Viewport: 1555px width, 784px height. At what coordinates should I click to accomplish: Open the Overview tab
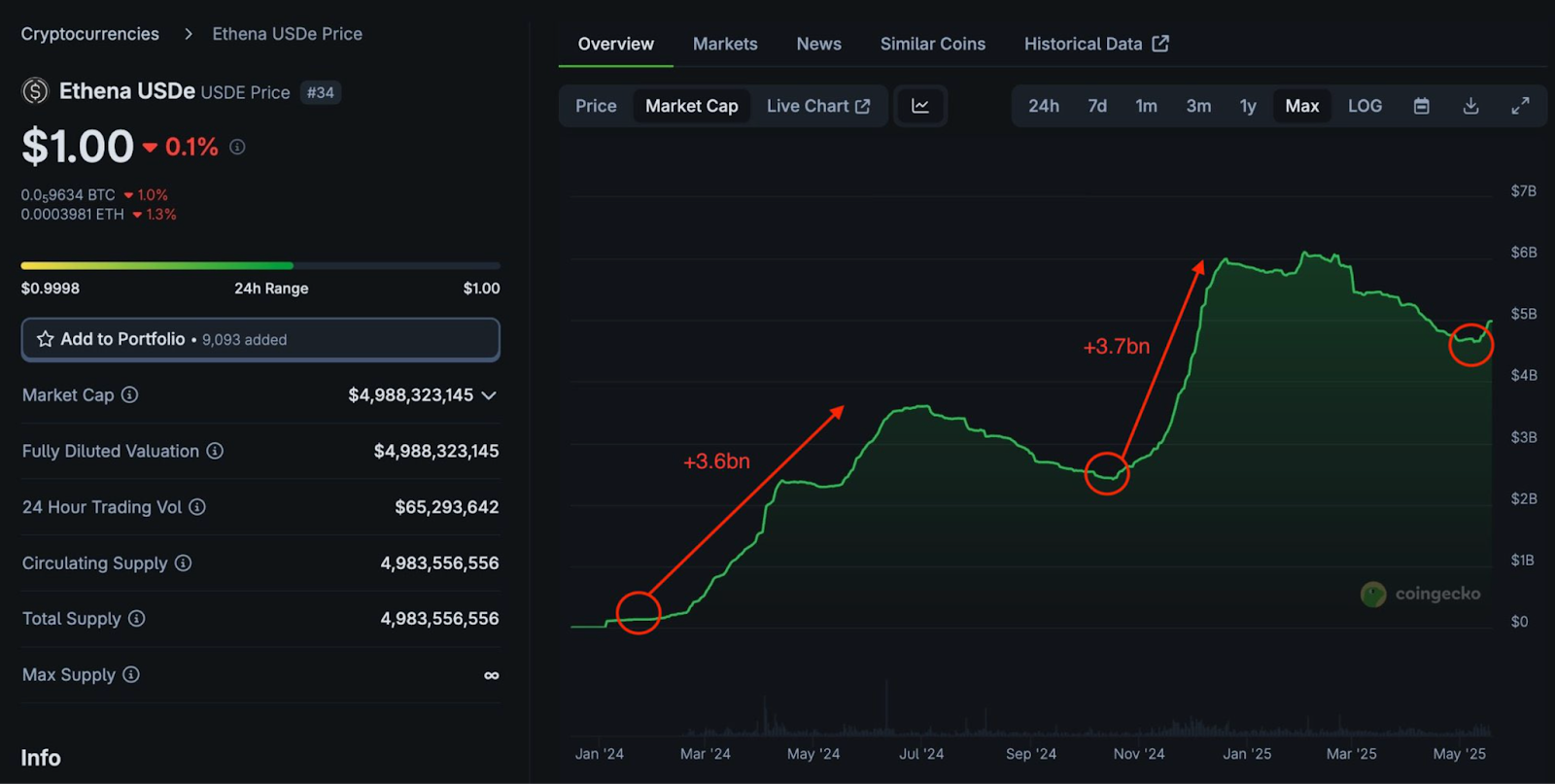click(616, 44)
